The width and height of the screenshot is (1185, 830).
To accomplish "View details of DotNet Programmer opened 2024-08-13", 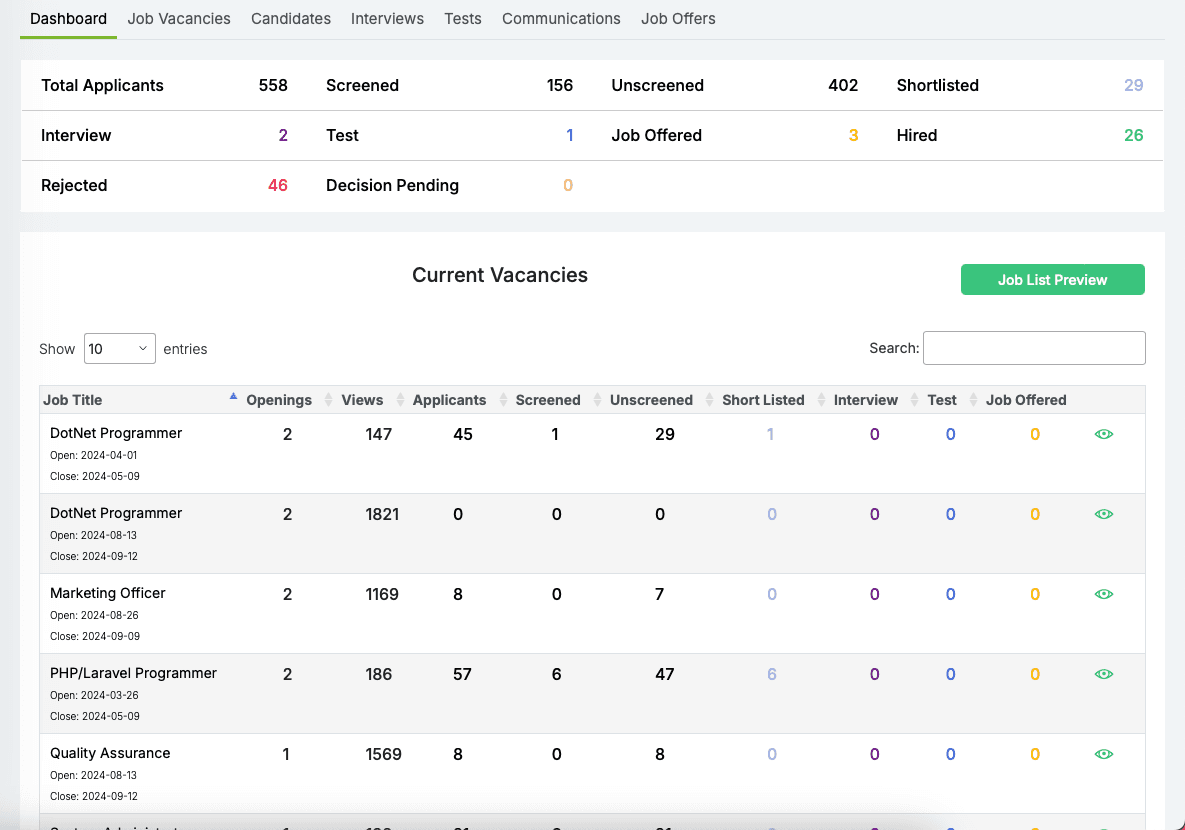I will (x=1103, y=514).
